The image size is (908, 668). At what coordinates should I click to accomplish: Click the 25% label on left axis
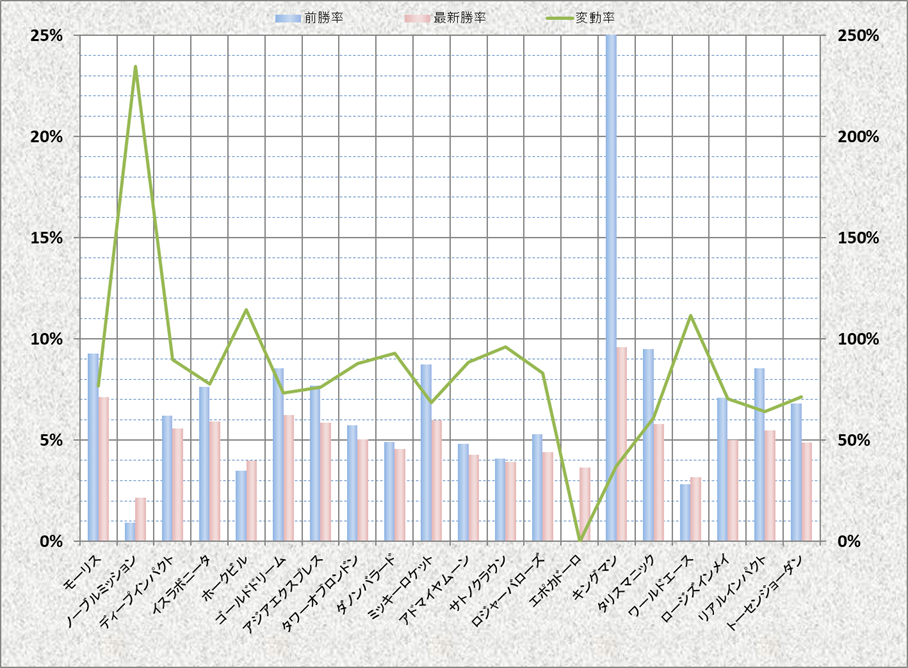[x=47, y=35]
